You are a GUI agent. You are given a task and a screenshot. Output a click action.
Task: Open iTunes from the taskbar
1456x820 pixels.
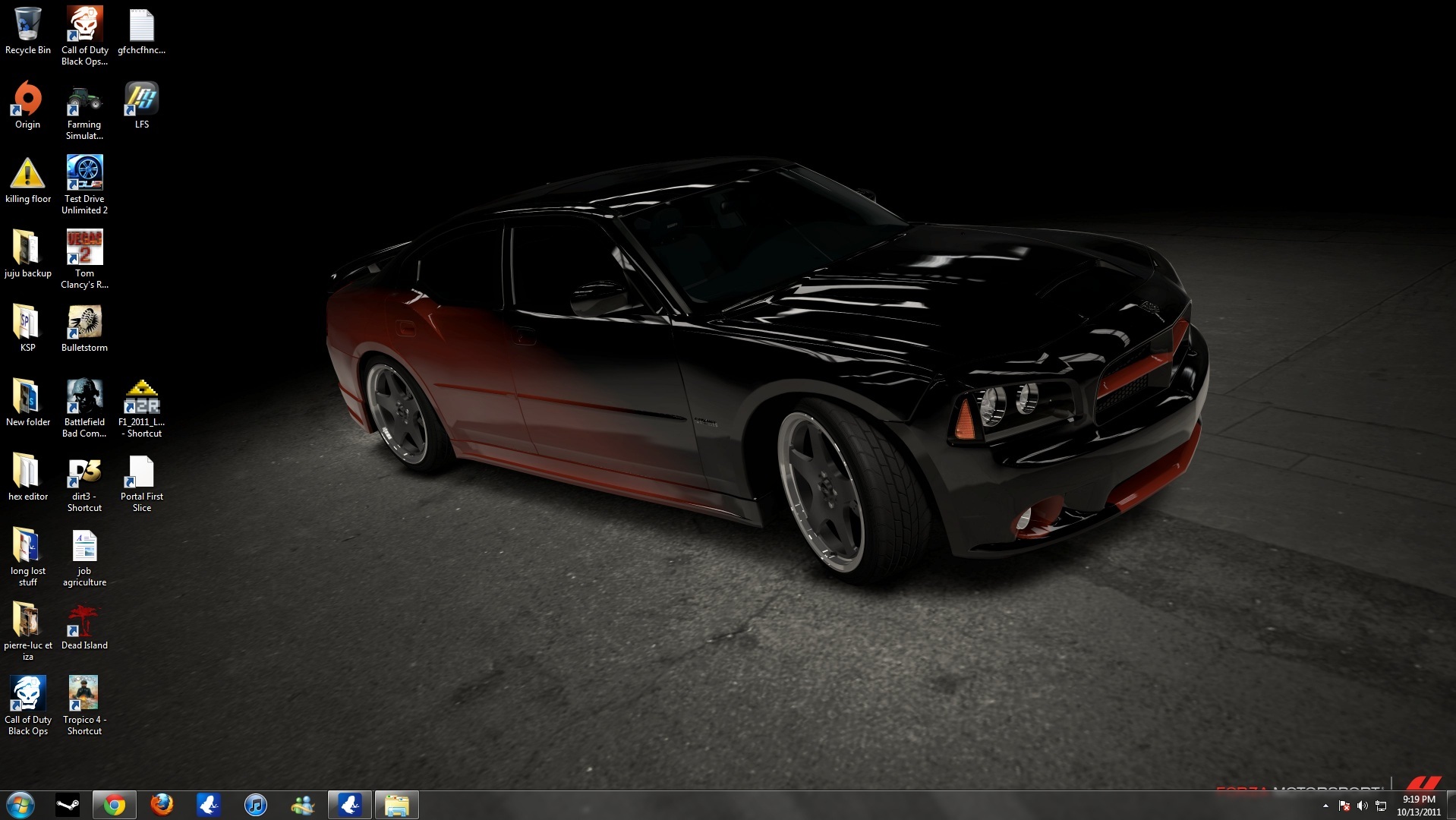tap(256, 805)
